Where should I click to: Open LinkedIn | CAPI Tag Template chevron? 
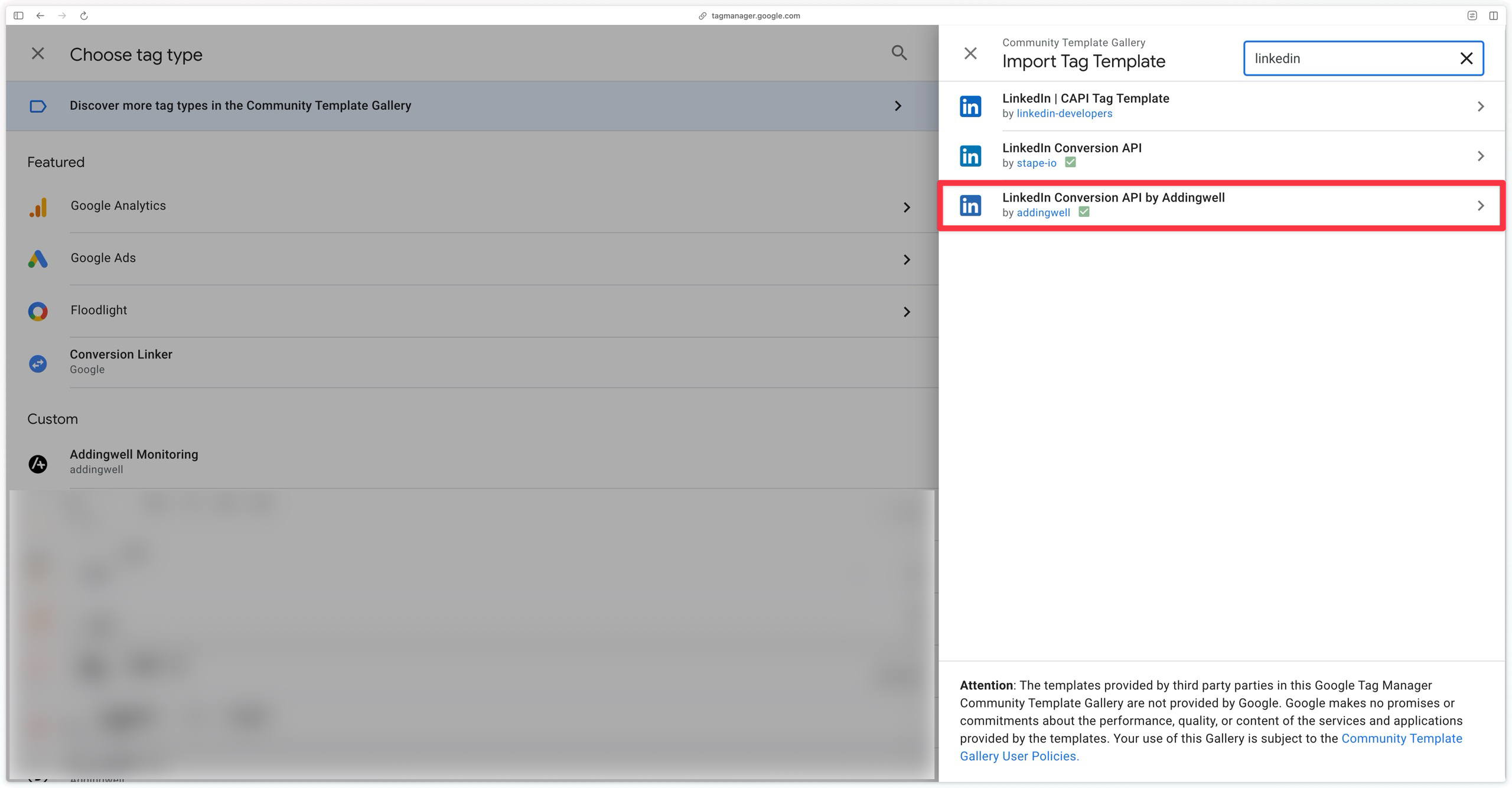[1480, 106]
